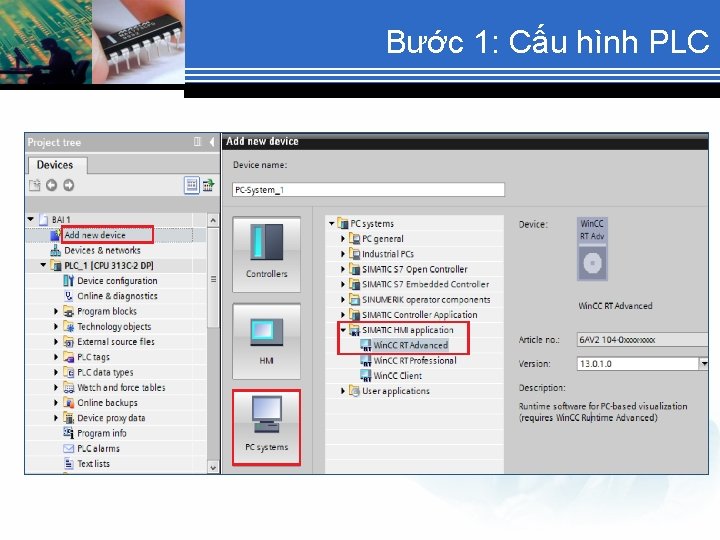720x540 pixels.
Task: Expand the User applications folder
Action: 343,391
